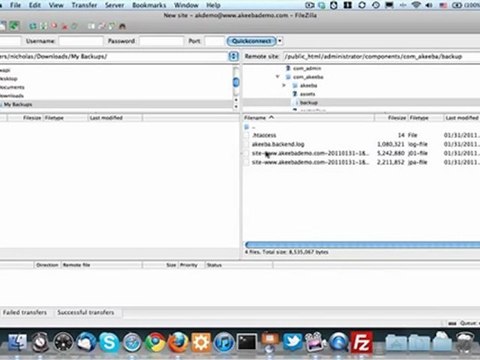
Task: Click the Wi-Fi status menu bar icon
Action: [x=416, y=5]
